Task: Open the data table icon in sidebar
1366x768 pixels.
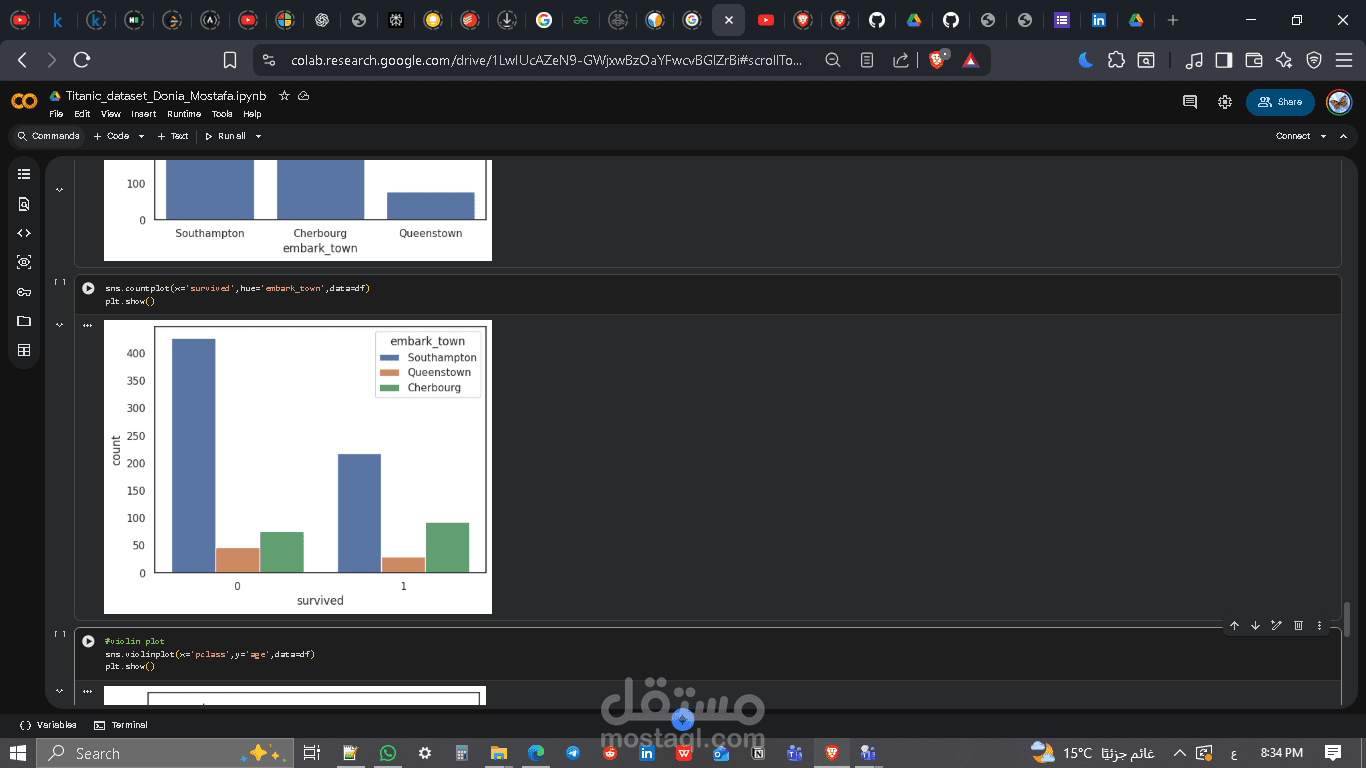Action: tap(24, 350)
